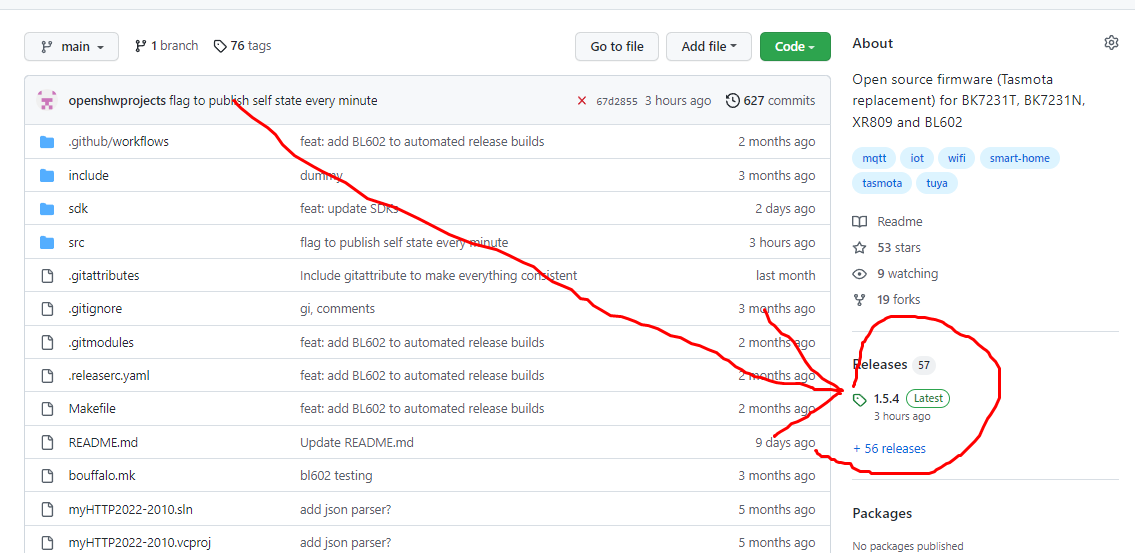
Task: Select the iot topic tag
Action: pos(917,158)
